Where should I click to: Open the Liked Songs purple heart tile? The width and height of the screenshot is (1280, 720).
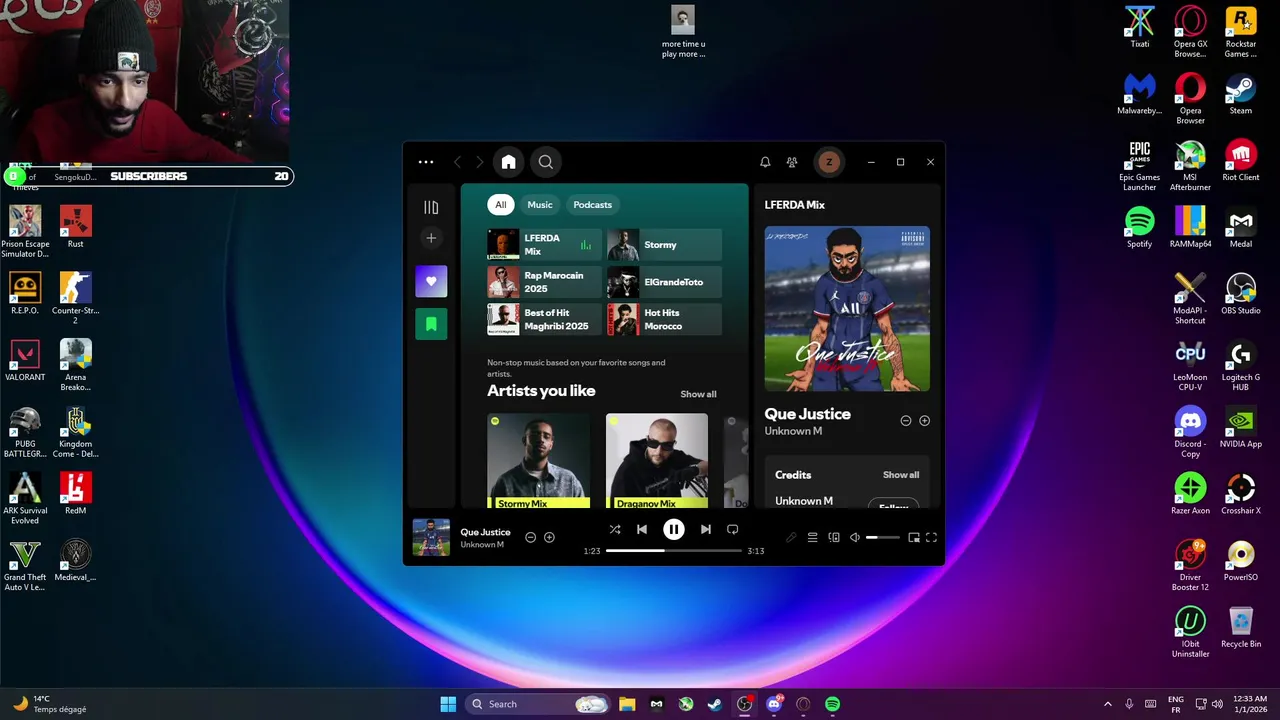point(431,282)
